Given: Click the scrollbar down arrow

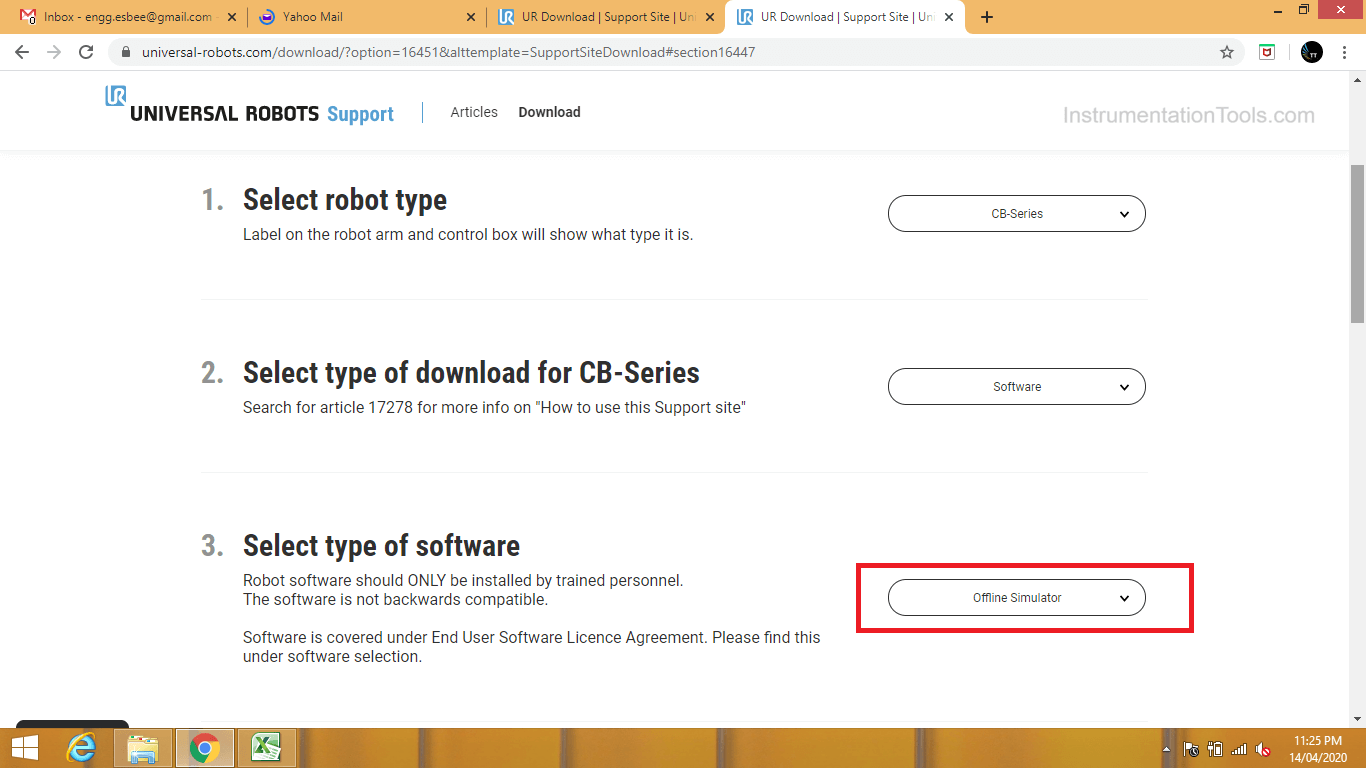Looking at the screenshot, I should pos(1357,718).
